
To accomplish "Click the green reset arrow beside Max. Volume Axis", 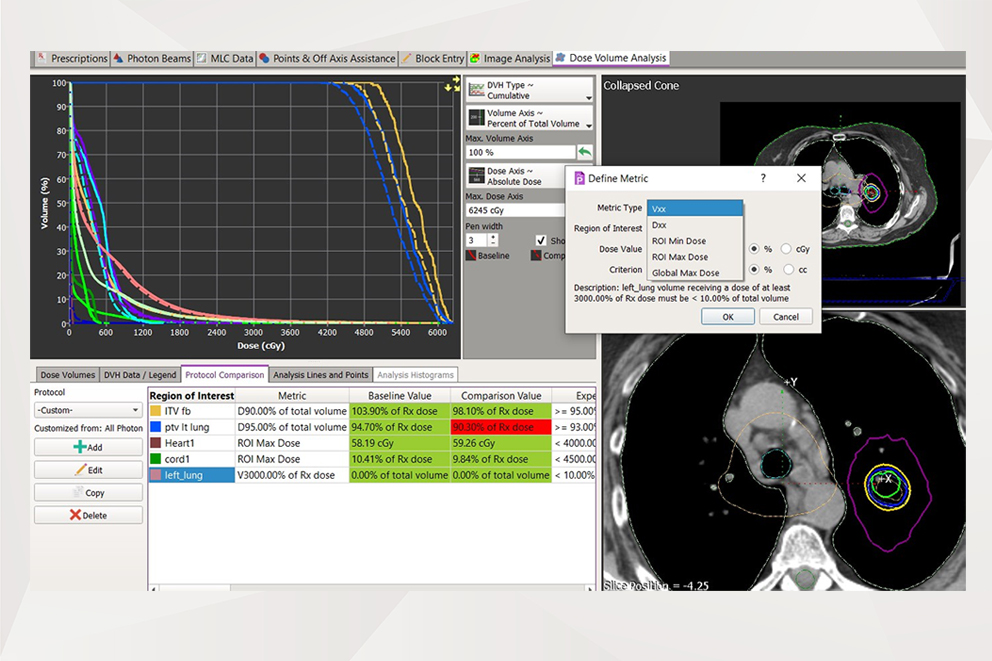I will 585,152.
